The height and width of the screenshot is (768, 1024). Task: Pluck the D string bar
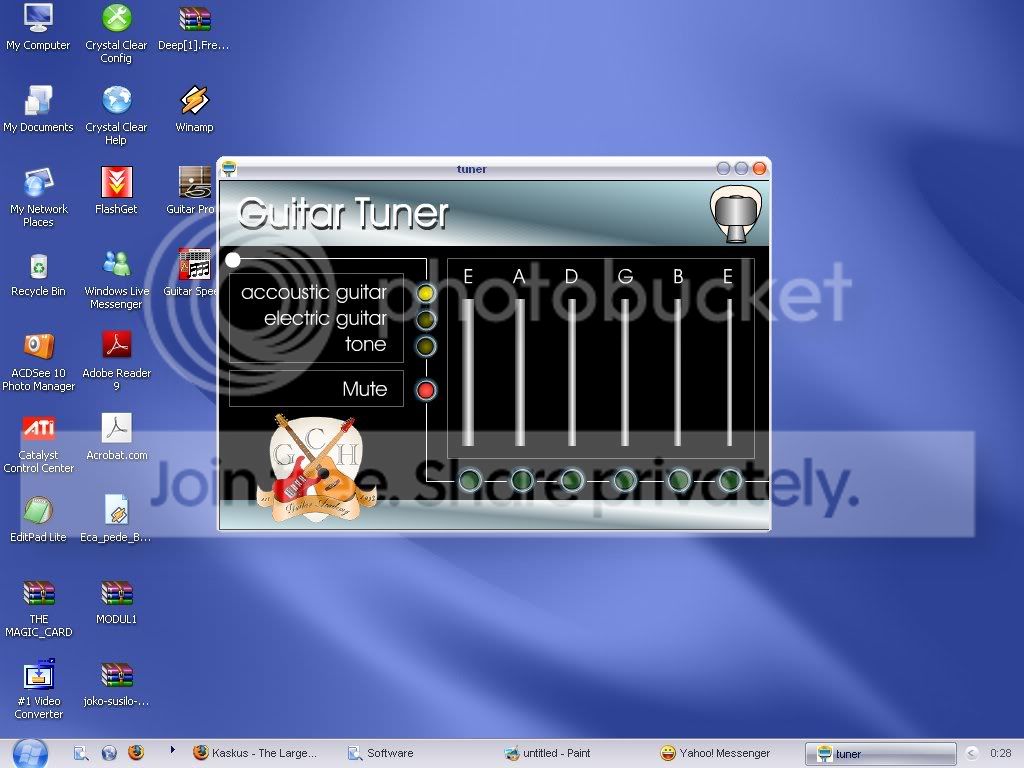tap(571, 372)
